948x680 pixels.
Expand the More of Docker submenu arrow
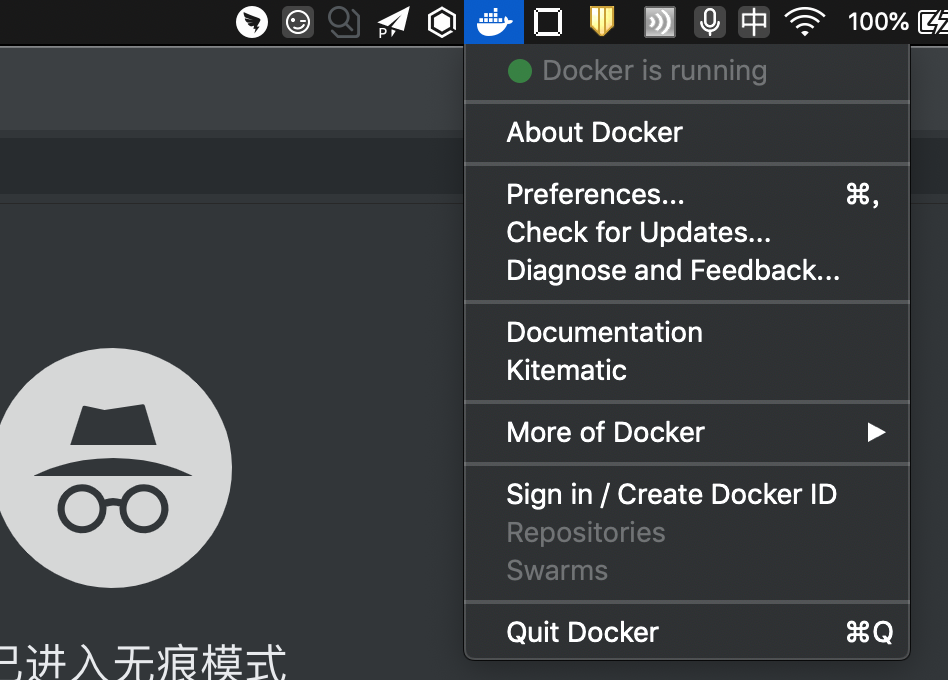pyautogui.click(x=876, y=432)
